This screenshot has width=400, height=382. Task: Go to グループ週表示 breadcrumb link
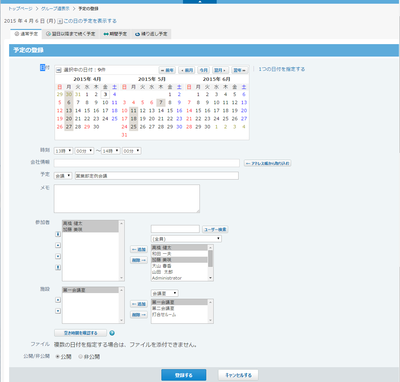(x=55, y=9)
